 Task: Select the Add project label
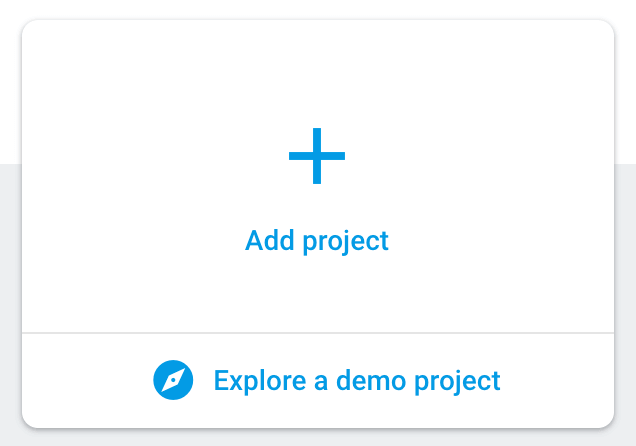click(317, 241)
